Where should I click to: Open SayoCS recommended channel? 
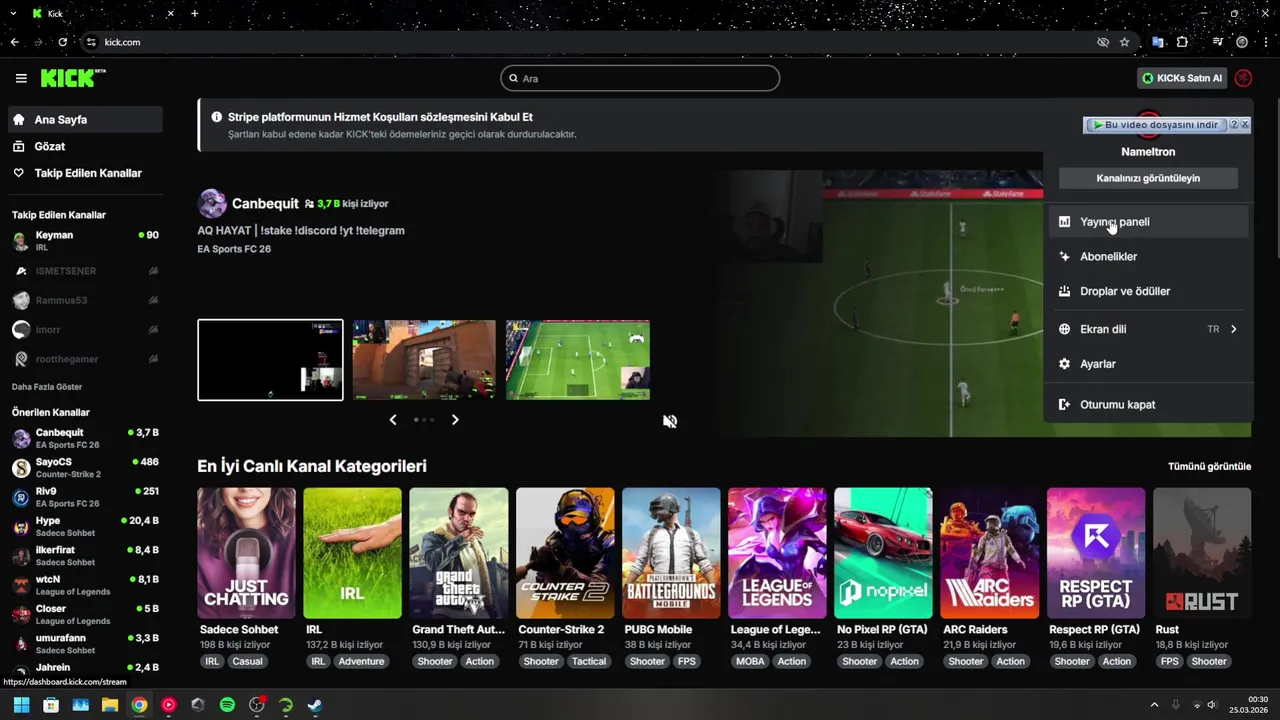click(x=85, y=468)
